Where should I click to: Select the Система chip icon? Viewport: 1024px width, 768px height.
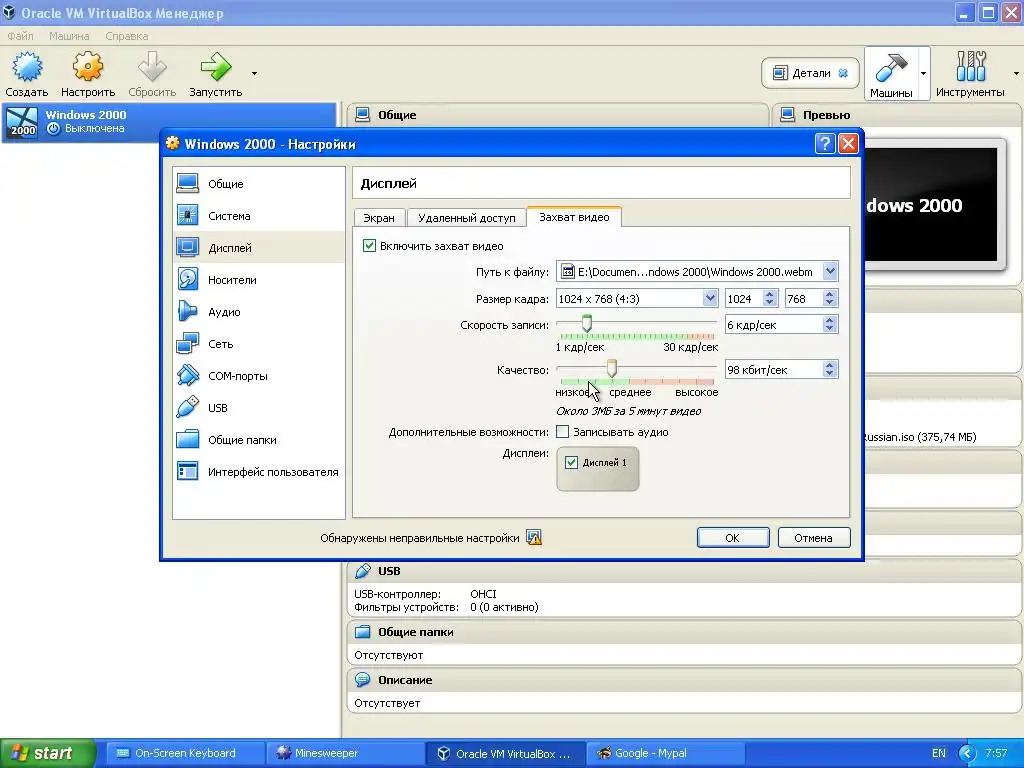tap(187, 216)
